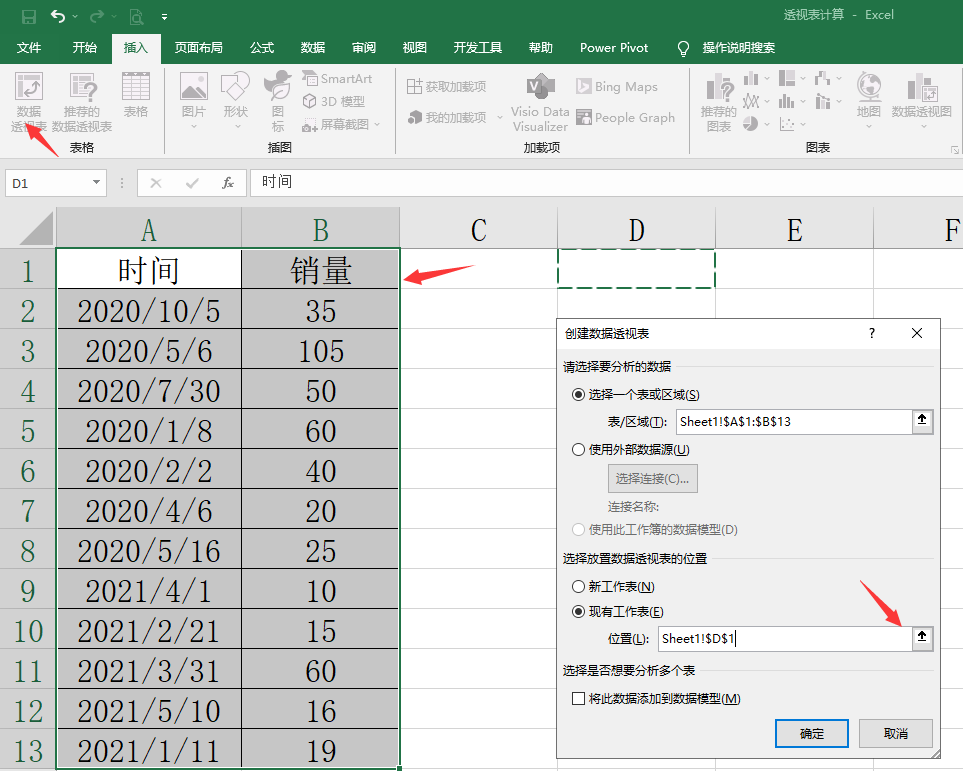This screenshot has width=963, height=771.
Task: Click location range selector arrow button
Action: tap(922, 638)
